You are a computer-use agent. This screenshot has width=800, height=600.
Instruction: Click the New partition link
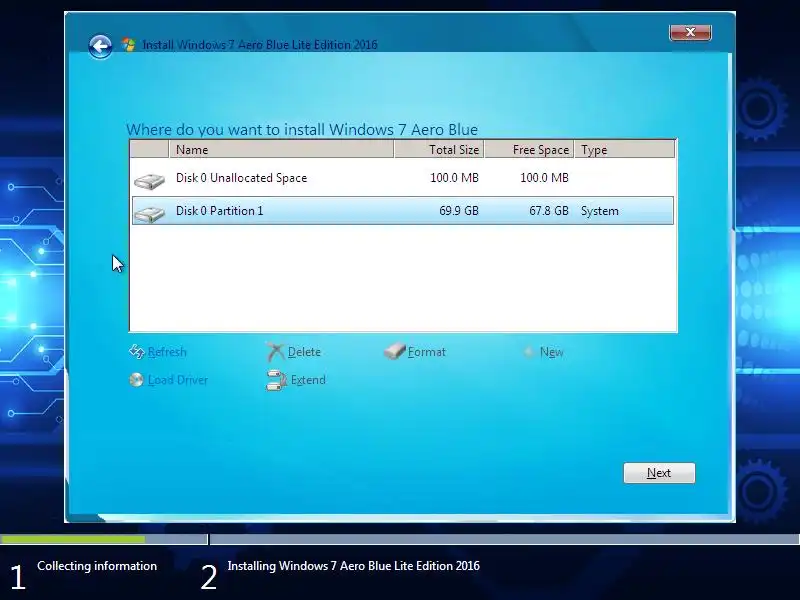pyautogui.click(x=552, y=352)
